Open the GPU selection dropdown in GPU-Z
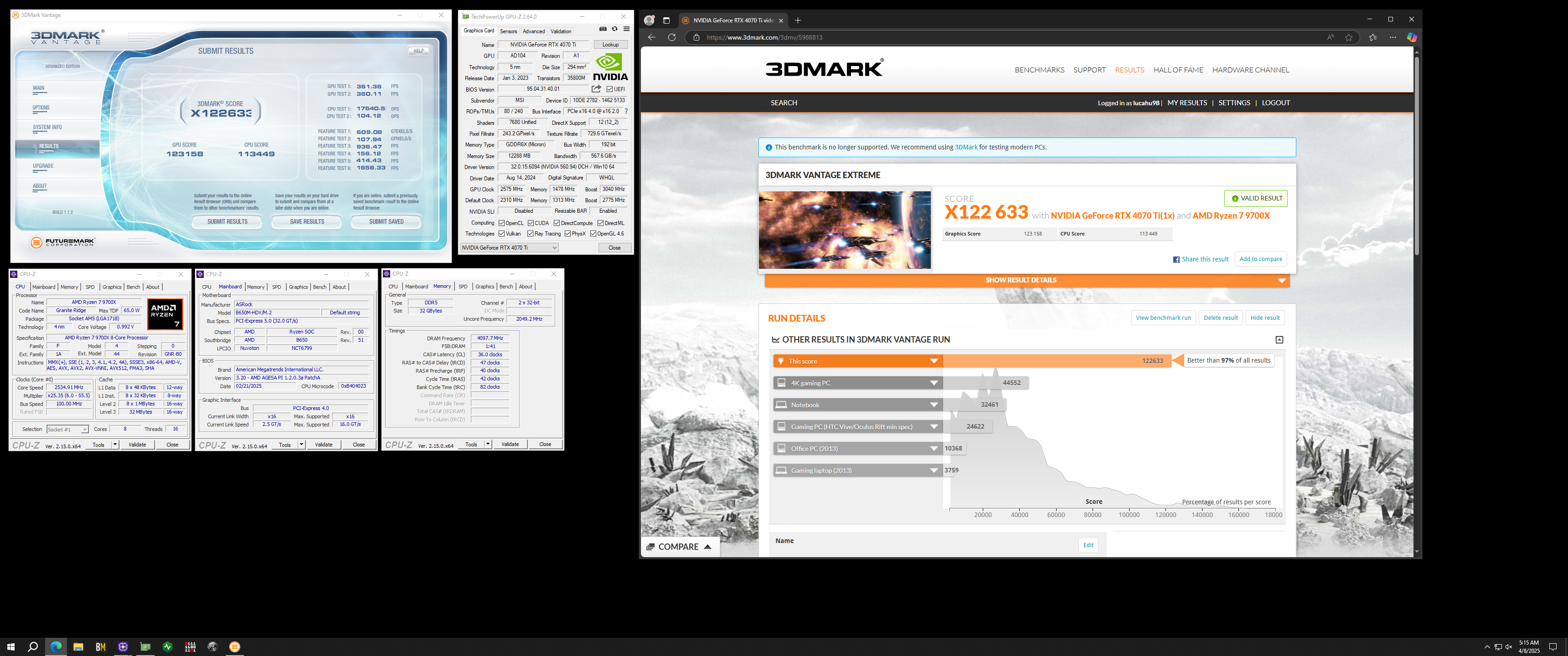The height and width of the screenshot is (656, 1568). tap(509, 248)
